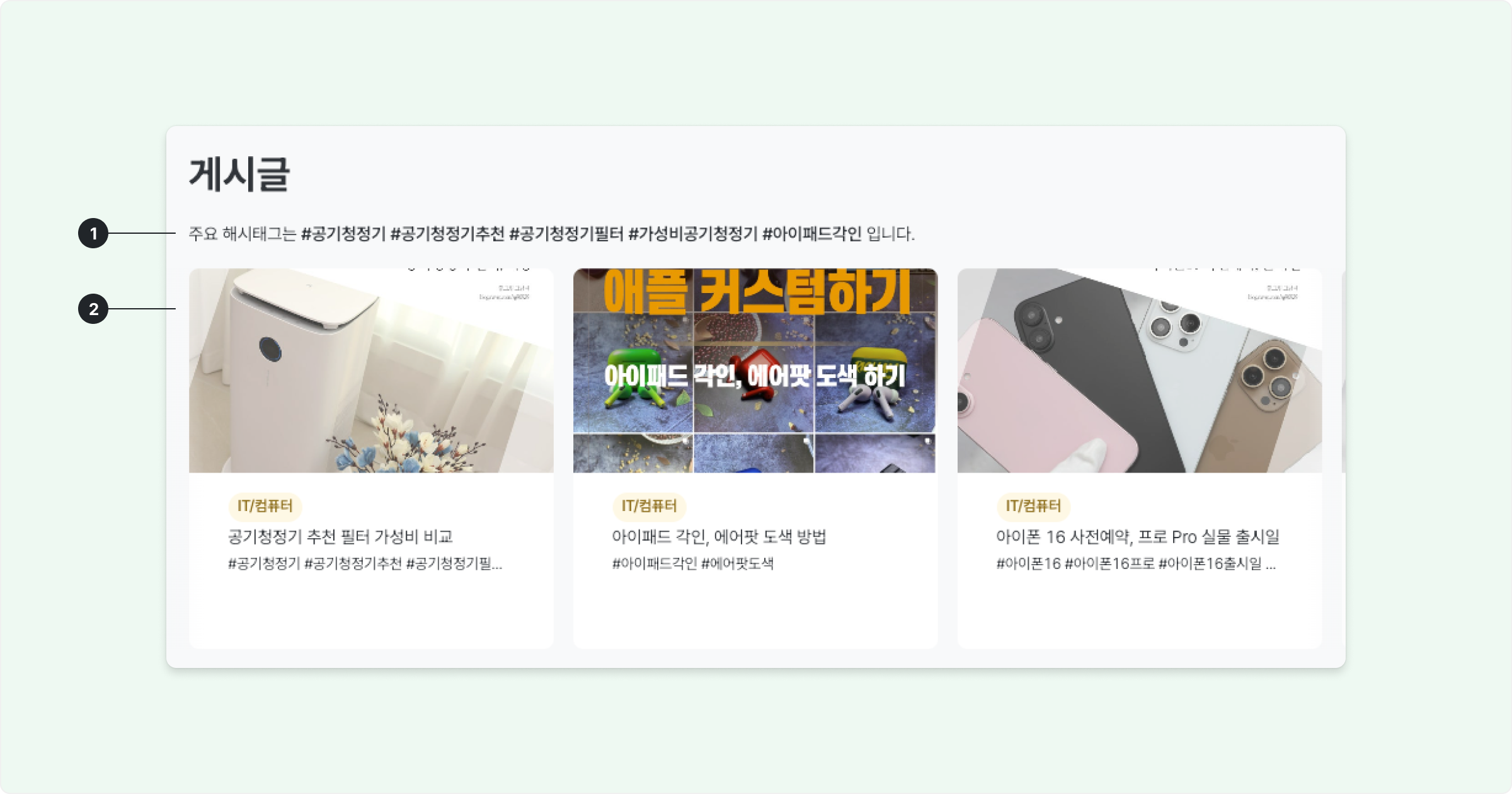Screen dimensions: 1512x794
Task: Click #아이패드각인 #에어팟도색 hashtags under second card
Action: [693, 563]
